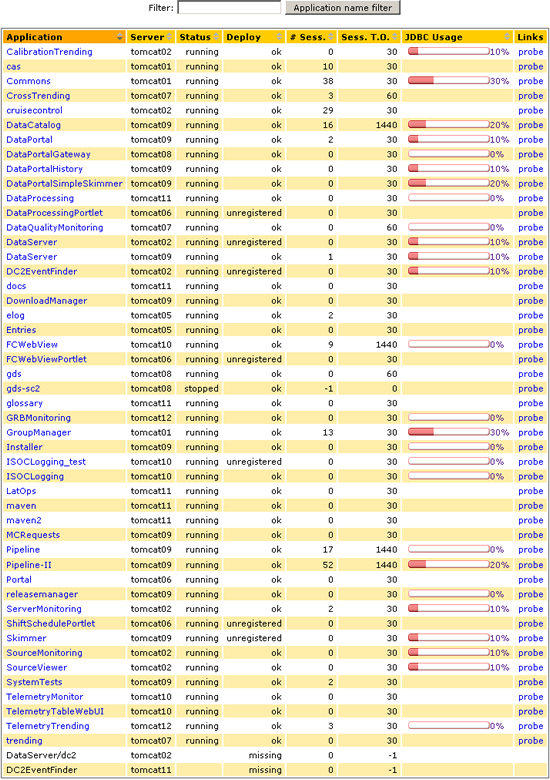This screenshot has width=550, height=780.
Task: Click GroupManager's 30% JDBC usage bar
Action: tap(449, 432)
